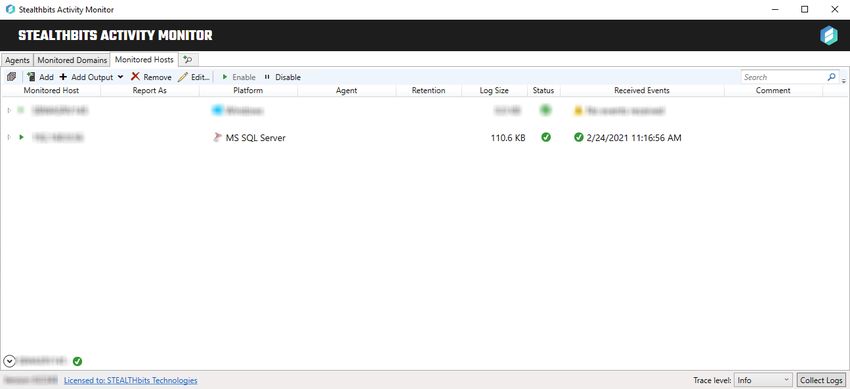Remove the selected host
The height and width of the screenshot is (389, 850).
click(151, 77)
